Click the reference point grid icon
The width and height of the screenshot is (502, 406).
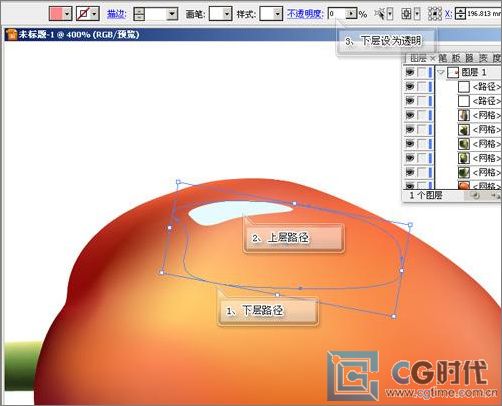[435, 14]
